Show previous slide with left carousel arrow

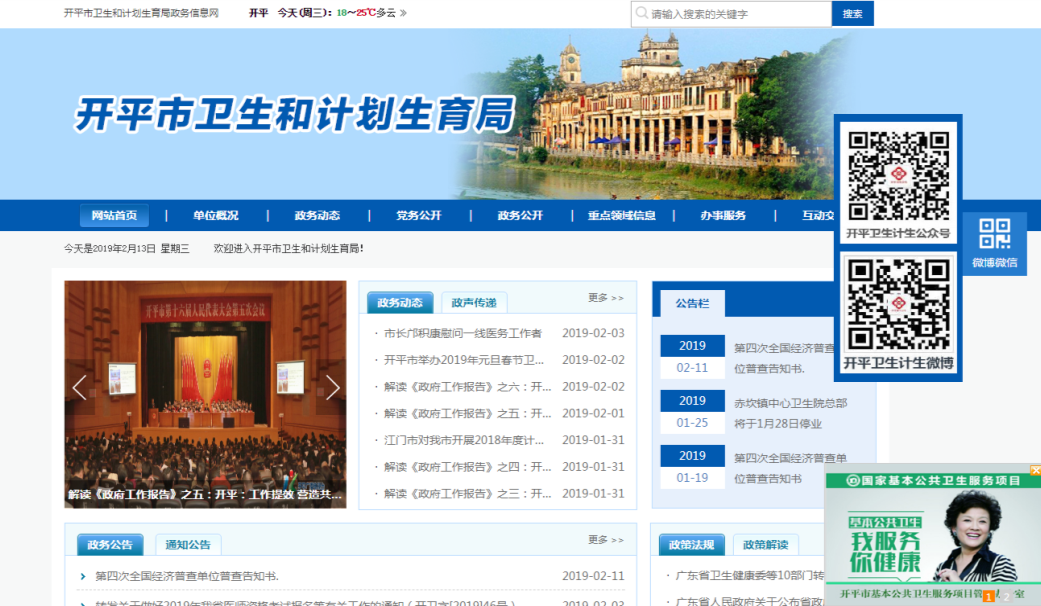pos(80,387)
